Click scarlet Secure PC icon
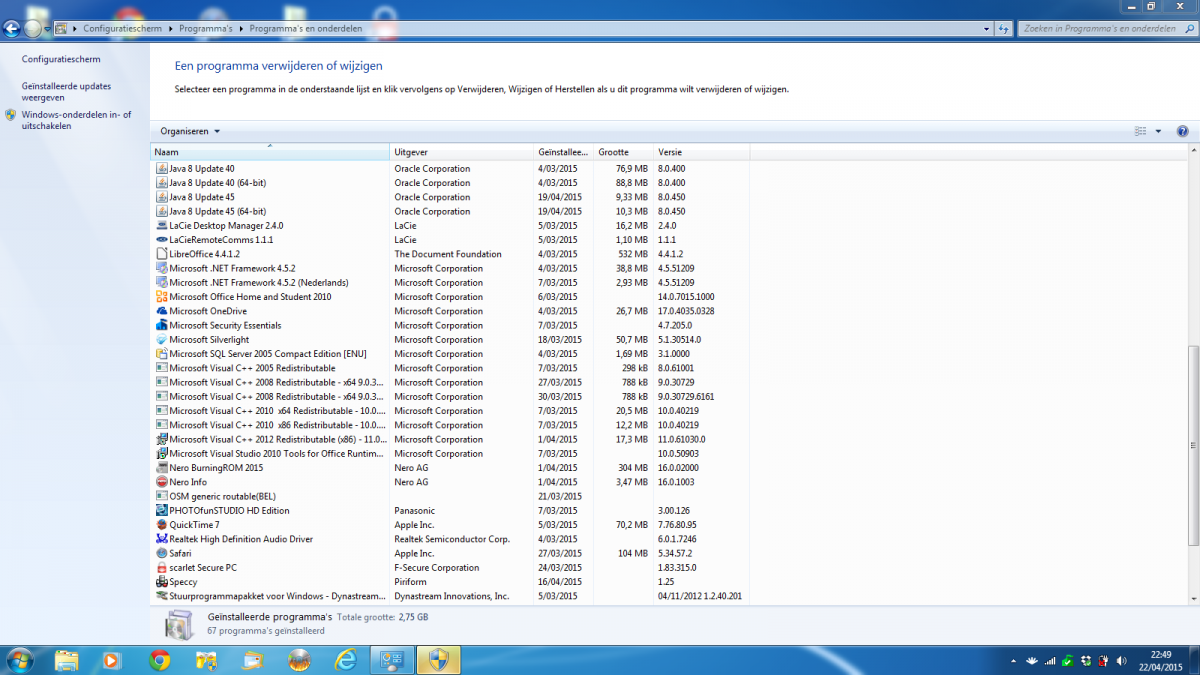 coord(162,568)
